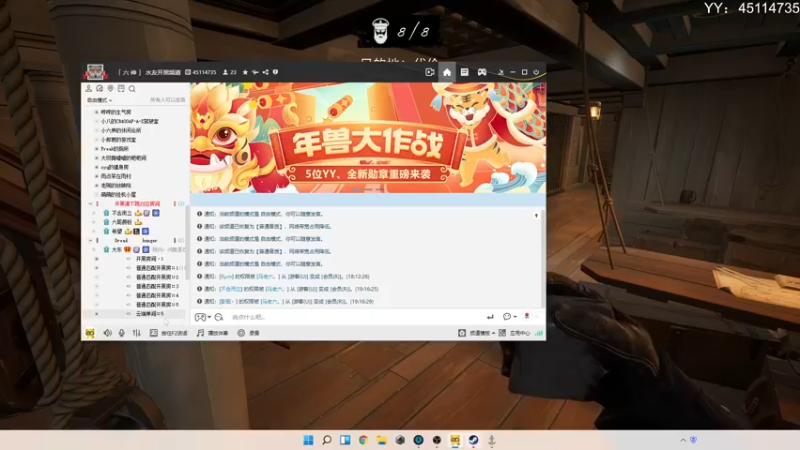Click the skin icon beside minimize

501,72
